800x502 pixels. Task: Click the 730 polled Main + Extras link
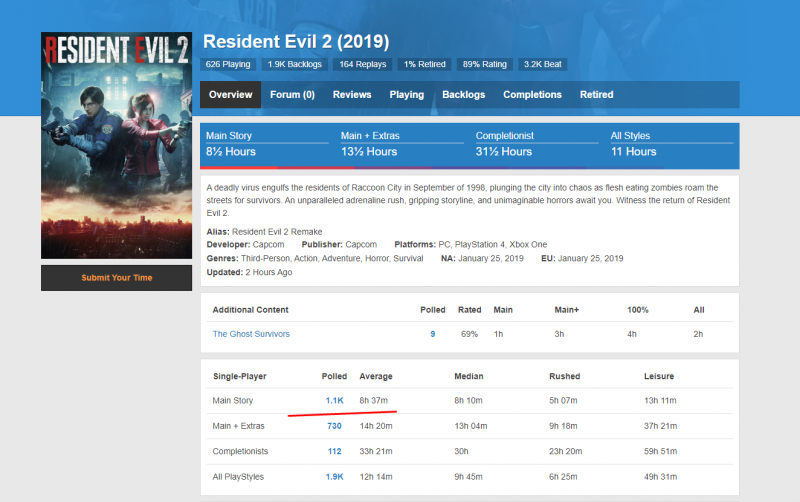click(x=334, y=426)
